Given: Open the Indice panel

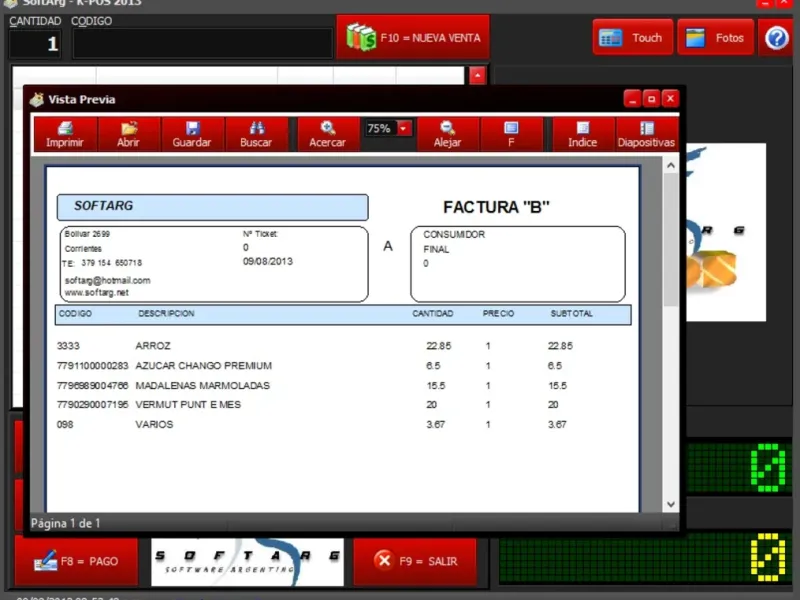Looking at the screenshot, I should (x=583, y=134).
